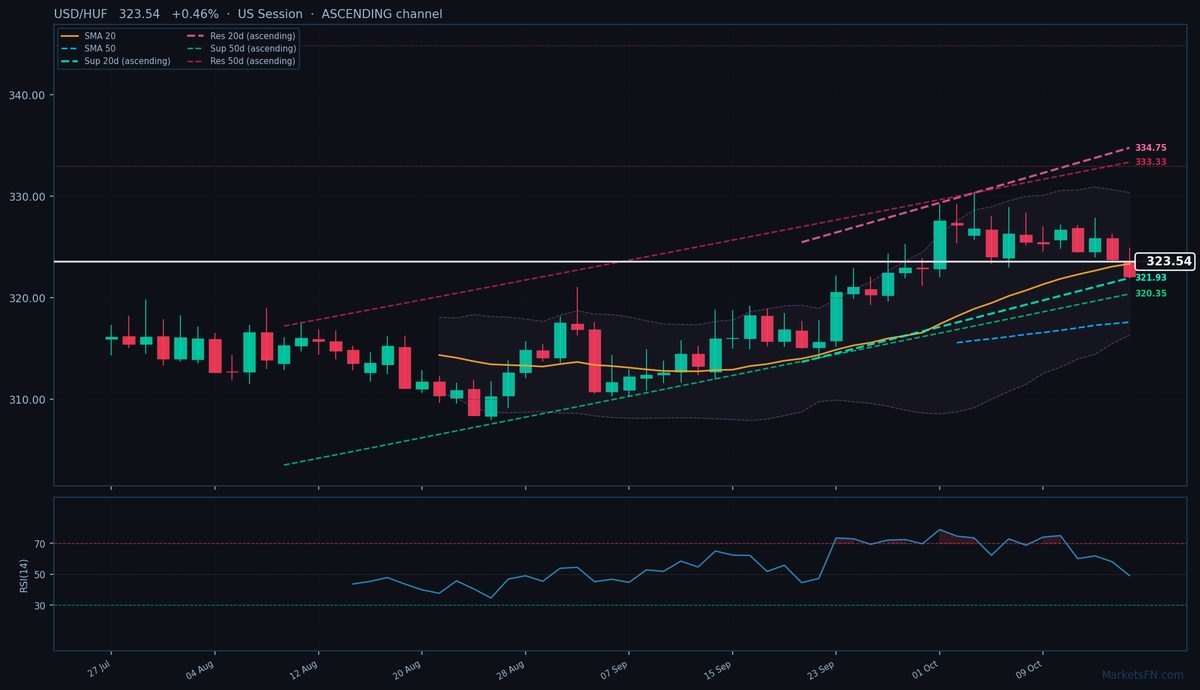Viewport: 1200px width, 690px height.
Task: Click the 310.00 price axis label
Action: tap(29, 400)
